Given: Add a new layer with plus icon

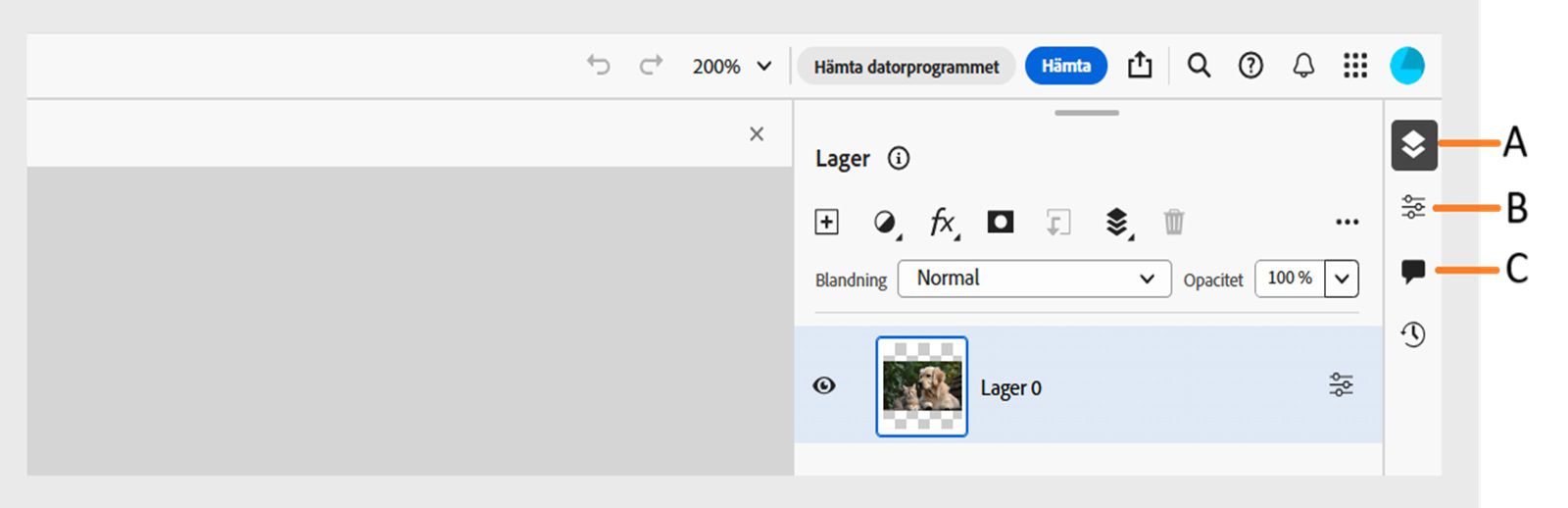Looking at the screenshot, I should pos(826,222).
